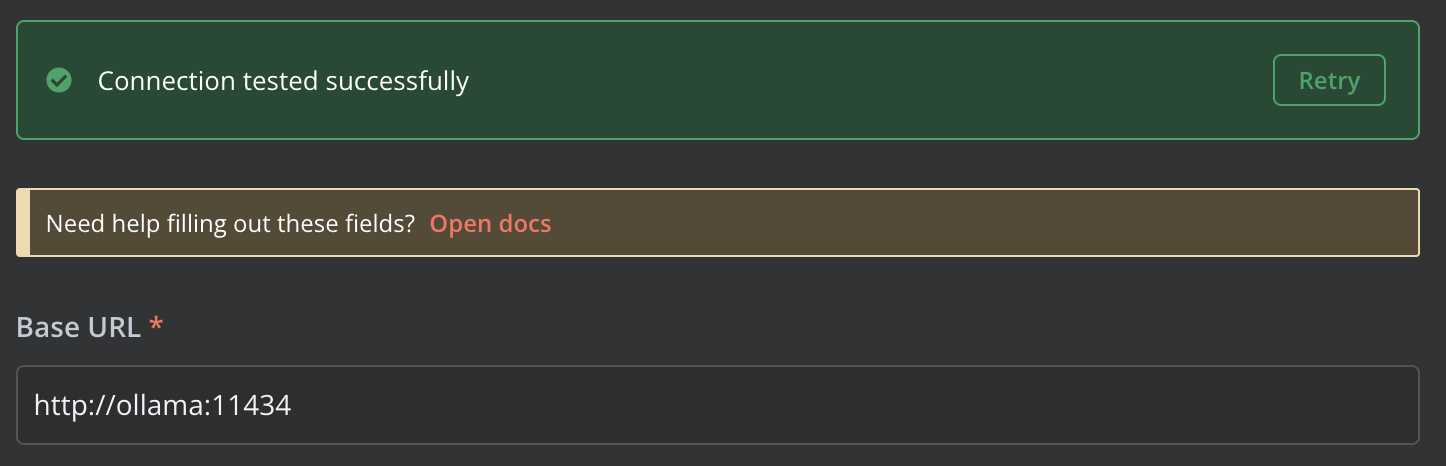Click the "Need help filling out these fields?" text
This screenshot has height=466, width=1446.
click(231, 223)
